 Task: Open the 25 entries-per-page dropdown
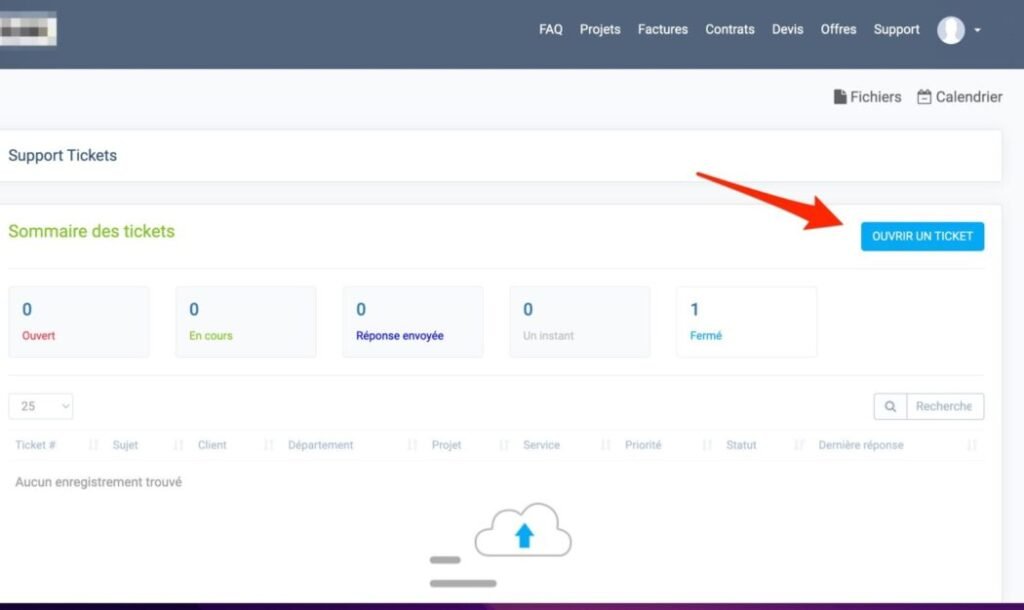coord(41,406)
